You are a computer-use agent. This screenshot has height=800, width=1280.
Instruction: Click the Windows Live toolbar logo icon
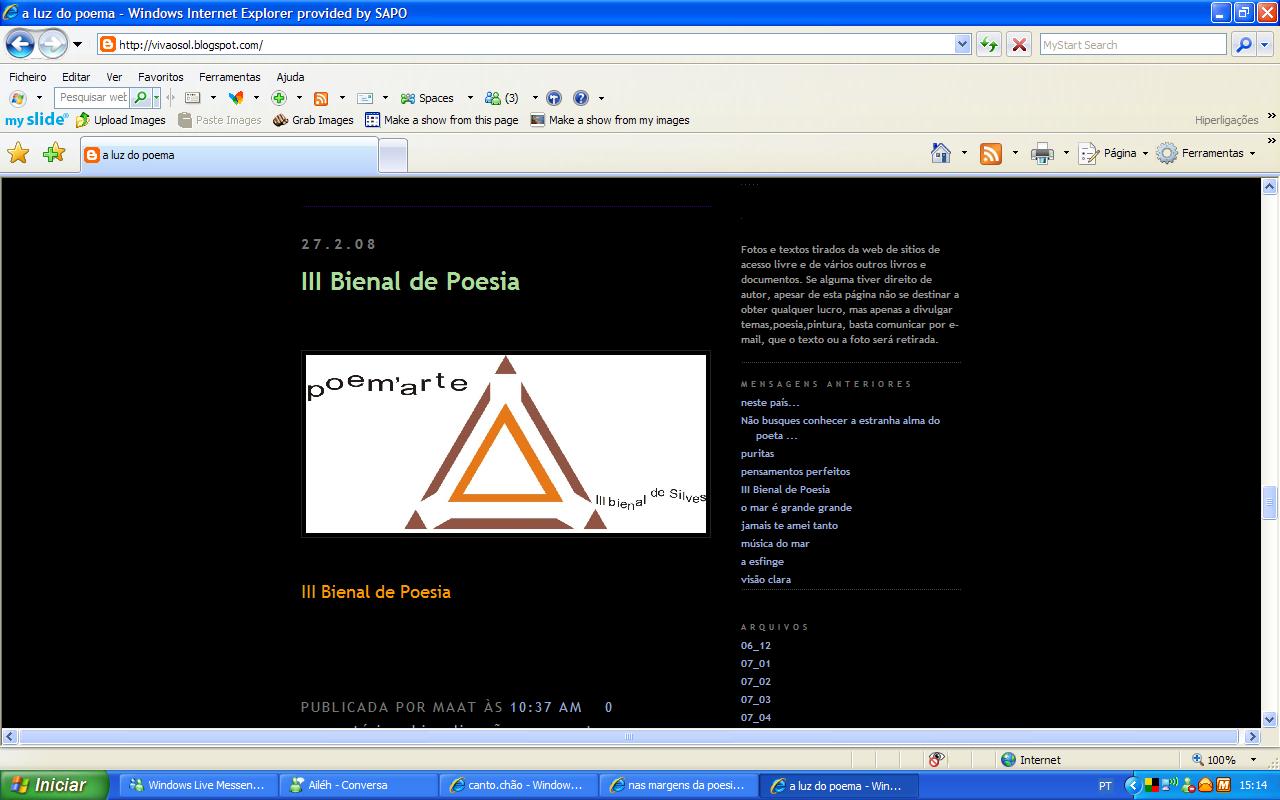pyautogui.click(x=17, y=98)
